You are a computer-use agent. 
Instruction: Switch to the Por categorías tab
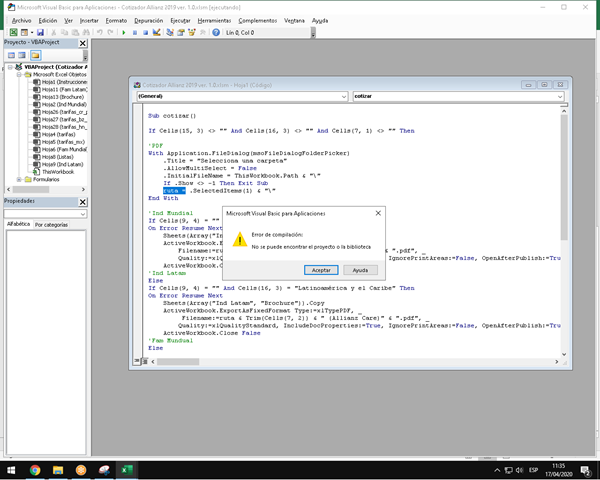[52, 225]
